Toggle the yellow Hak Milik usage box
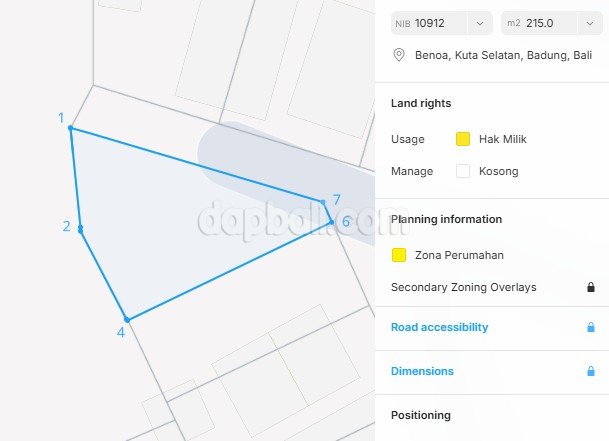The height and width of the screenshot is (441, 609). pos(463,139)
